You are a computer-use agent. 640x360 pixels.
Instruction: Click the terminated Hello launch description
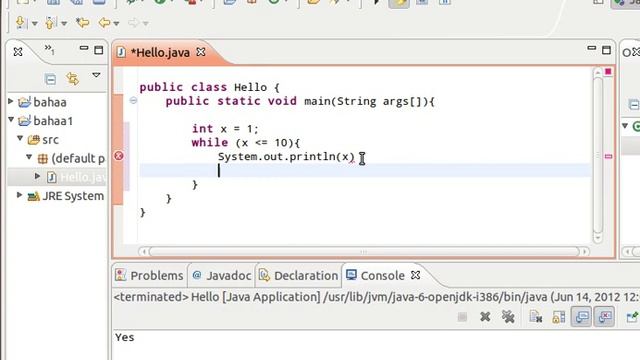tap(376, 297)
